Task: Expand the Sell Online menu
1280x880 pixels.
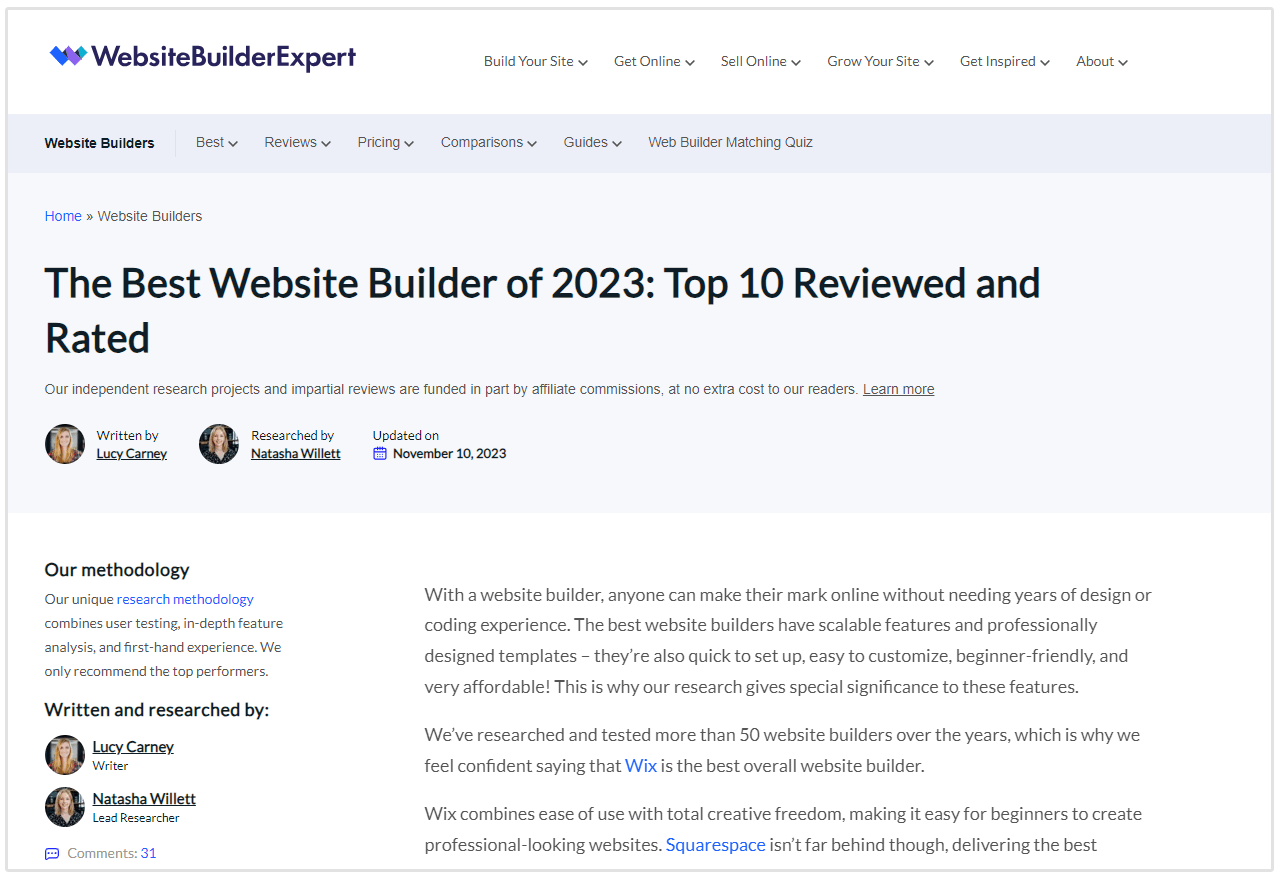Action: 760,62
